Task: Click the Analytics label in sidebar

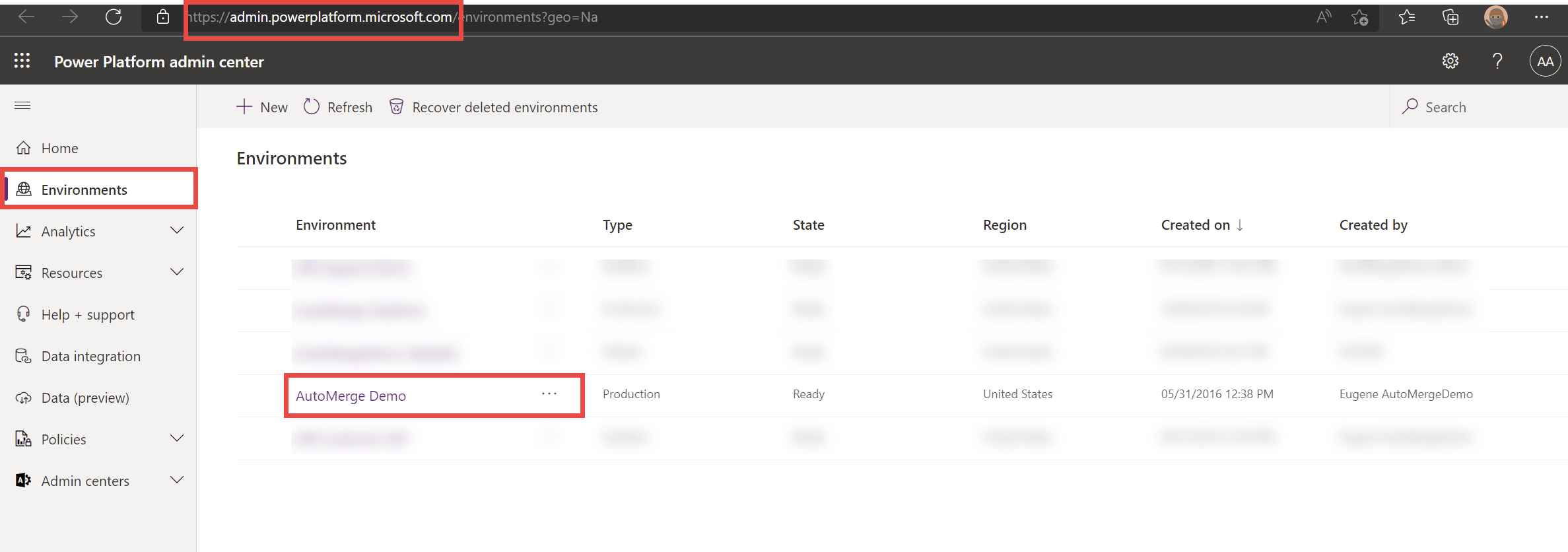Action: tap(68, 232)
